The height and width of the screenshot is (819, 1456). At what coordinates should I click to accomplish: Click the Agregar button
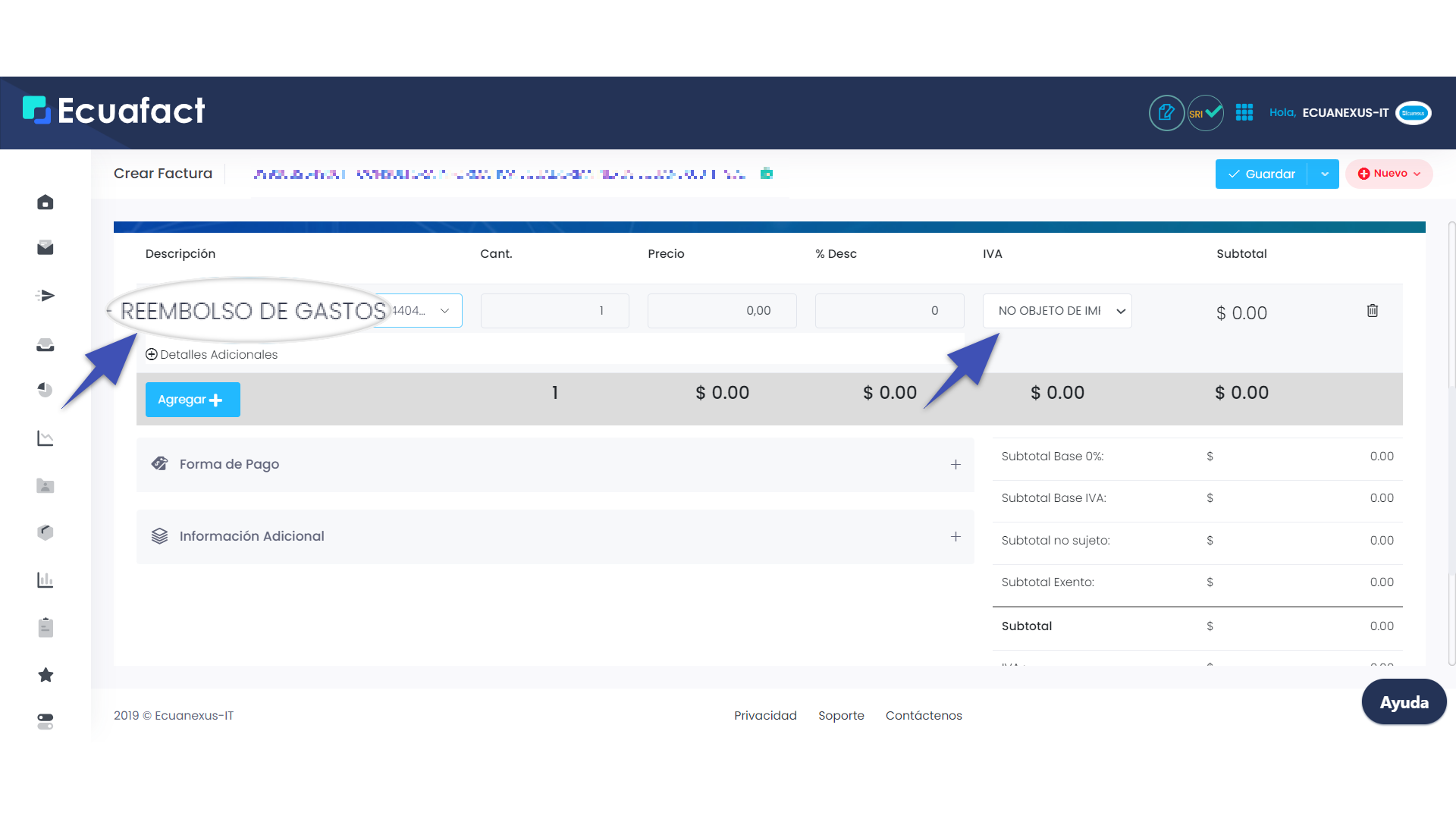[x=193, y=400]
